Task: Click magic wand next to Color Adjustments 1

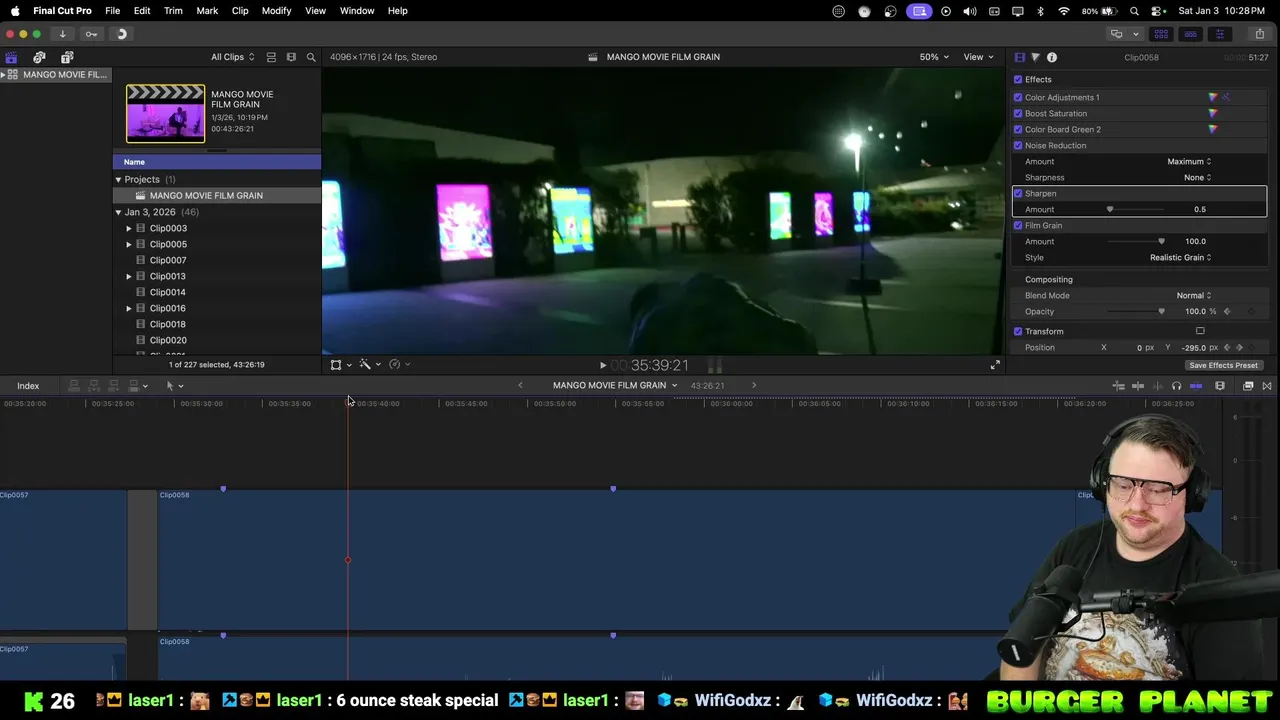Action: pos(1226,97)
